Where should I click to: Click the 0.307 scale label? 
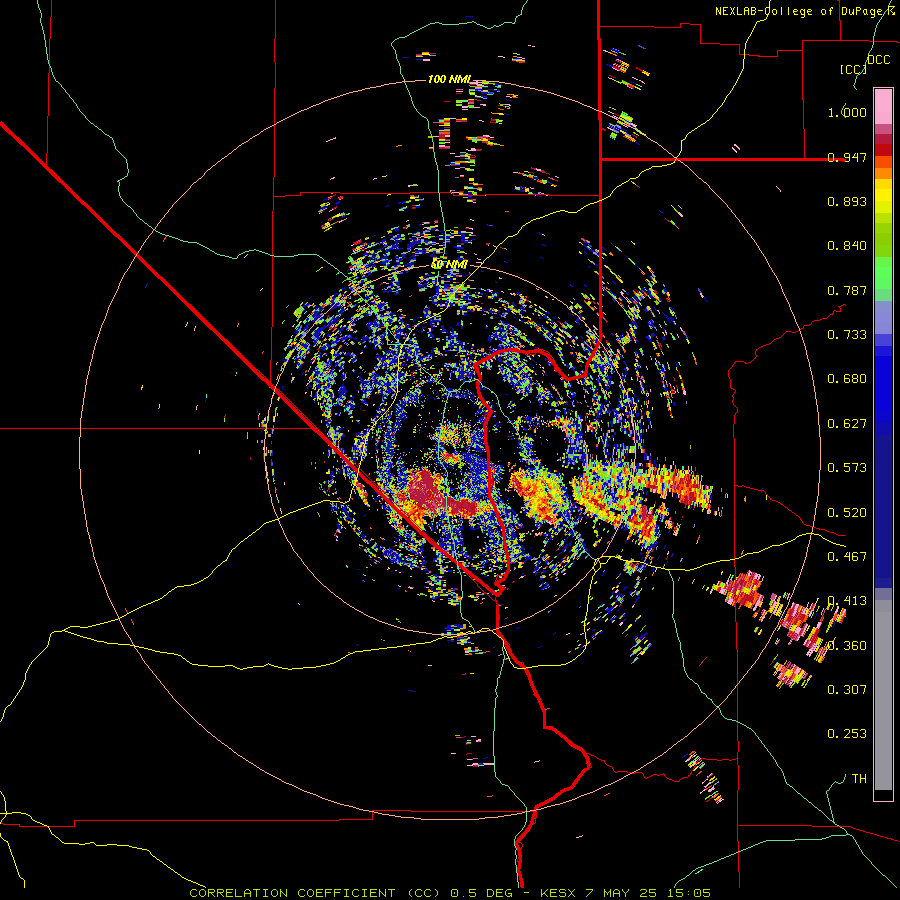pos(847,690)
